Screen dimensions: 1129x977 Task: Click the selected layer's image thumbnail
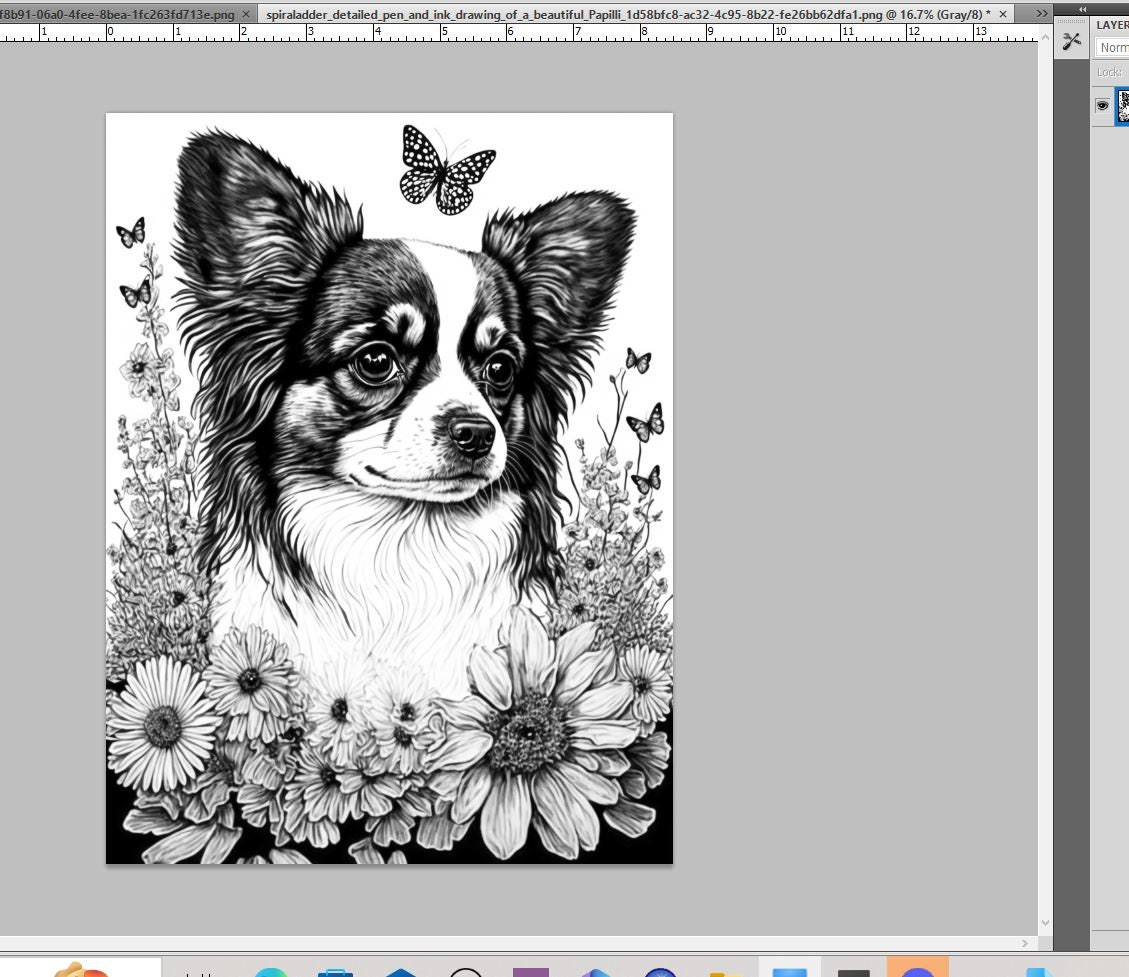click(1123, 105)
